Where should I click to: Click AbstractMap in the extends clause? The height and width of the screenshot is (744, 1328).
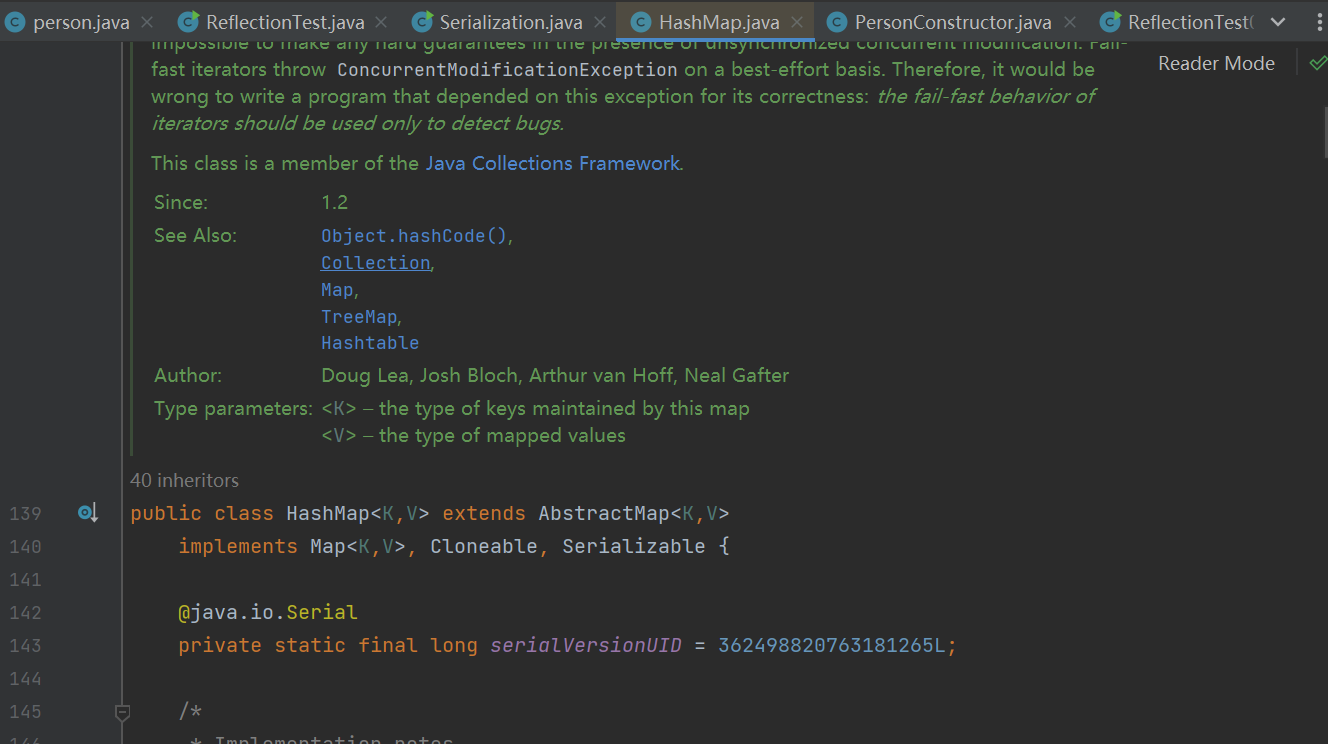(604, 513)
